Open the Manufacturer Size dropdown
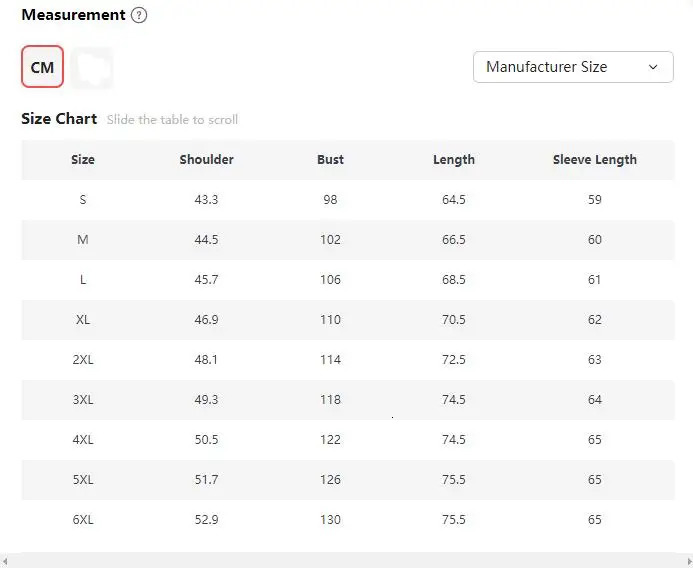The width and height of the screenshot is (693, 568). (x=573, y=67)
